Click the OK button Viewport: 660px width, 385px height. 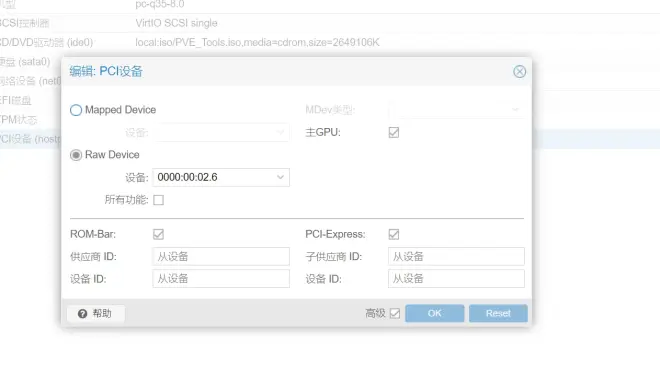[434, 313]
